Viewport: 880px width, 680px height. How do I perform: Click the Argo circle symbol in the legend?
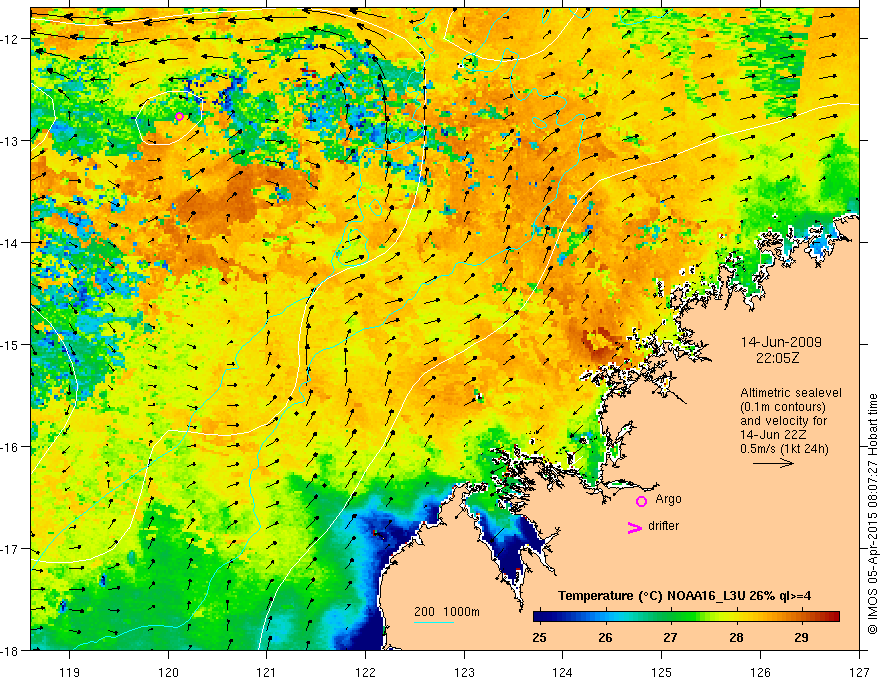coord(641,501)
